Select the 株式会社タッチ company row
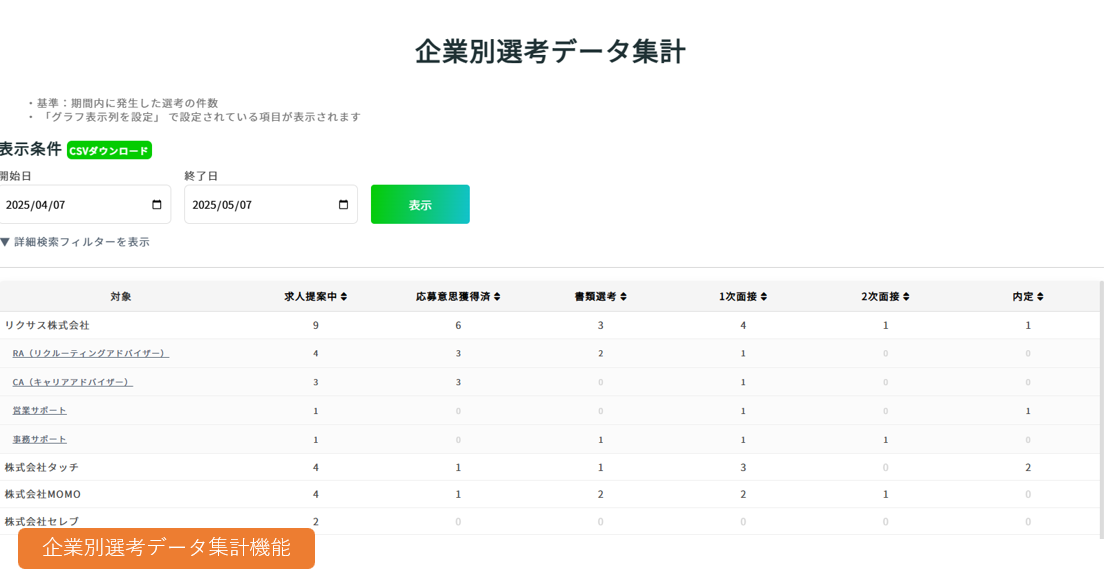This screenshot has width=1104, height=571. click(x=41, y=467)
